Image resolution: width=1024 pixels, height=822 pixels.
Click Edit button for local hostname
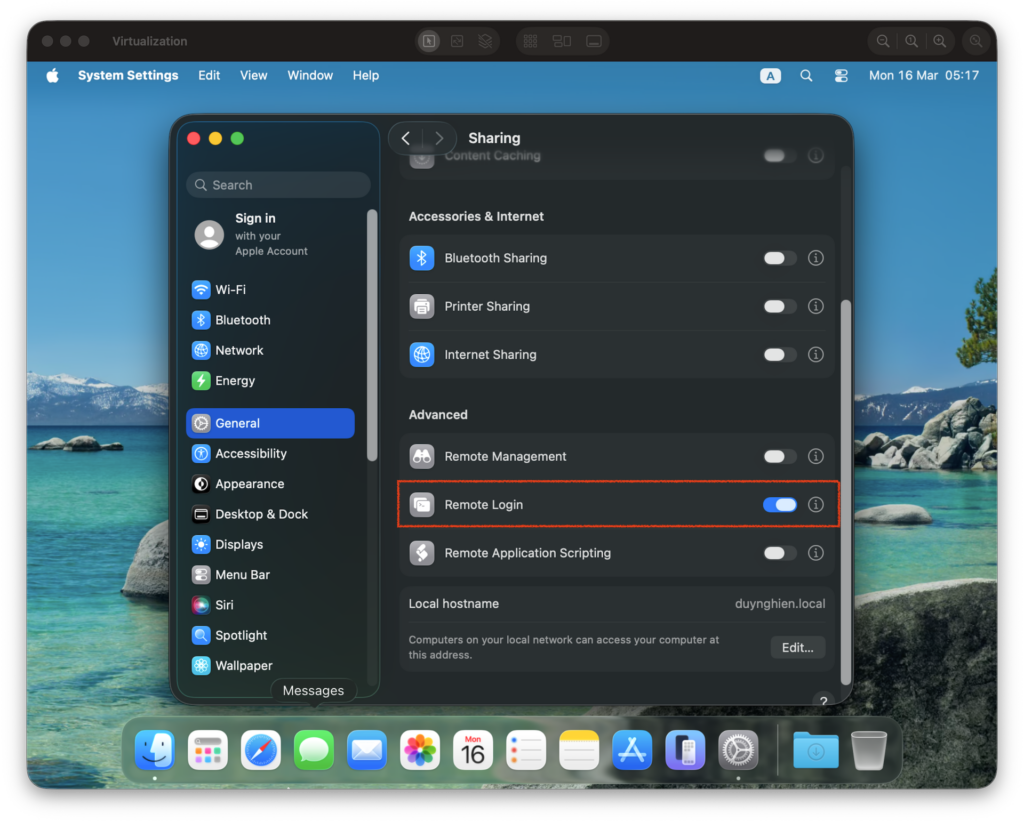click(797, 648)
